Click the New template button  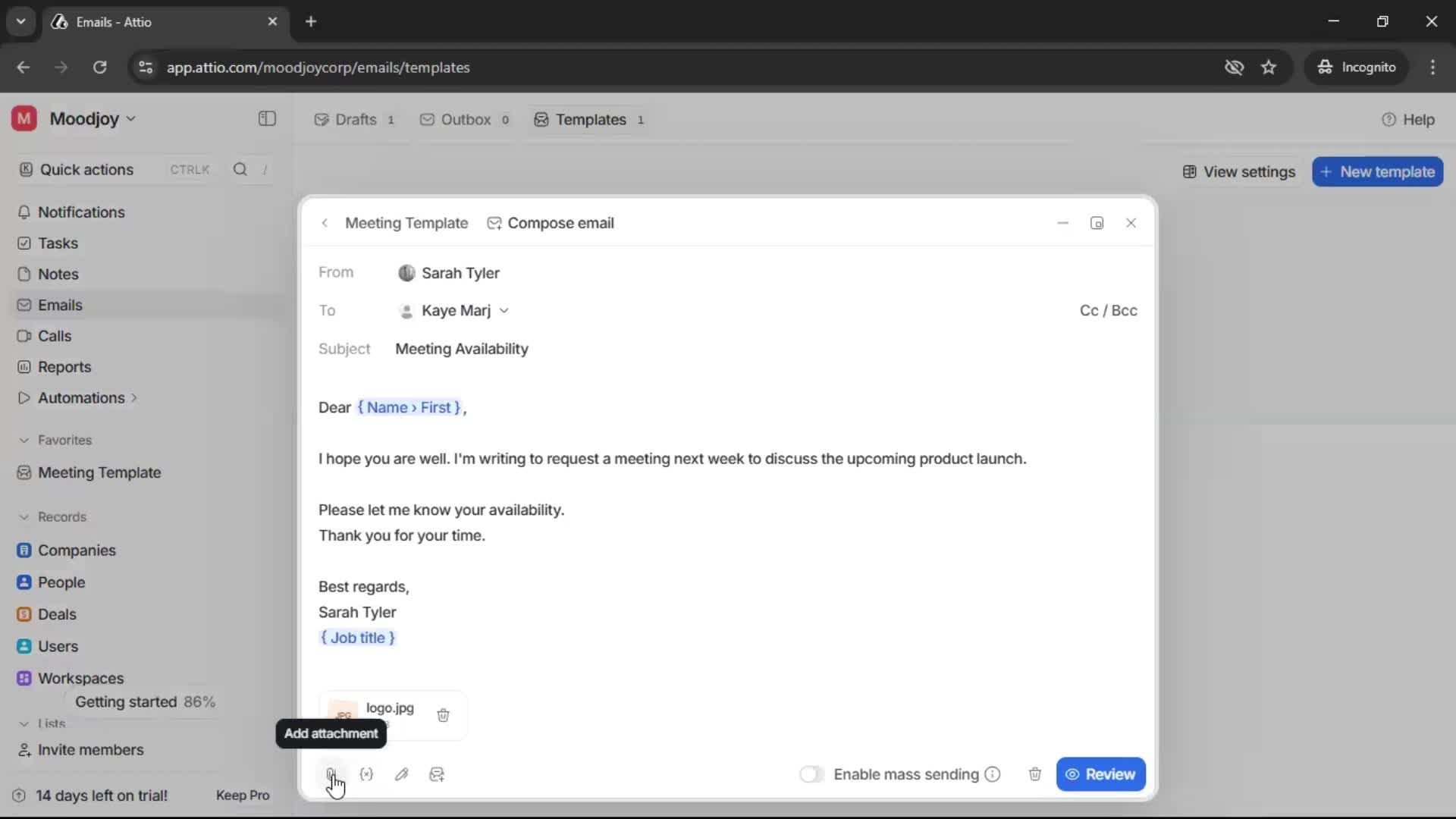tap(1377, 171)
